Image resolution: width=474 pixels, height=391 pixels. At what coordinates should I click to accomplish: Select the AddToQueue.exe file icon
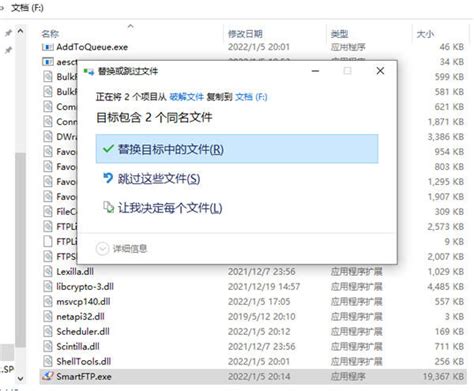48,47
